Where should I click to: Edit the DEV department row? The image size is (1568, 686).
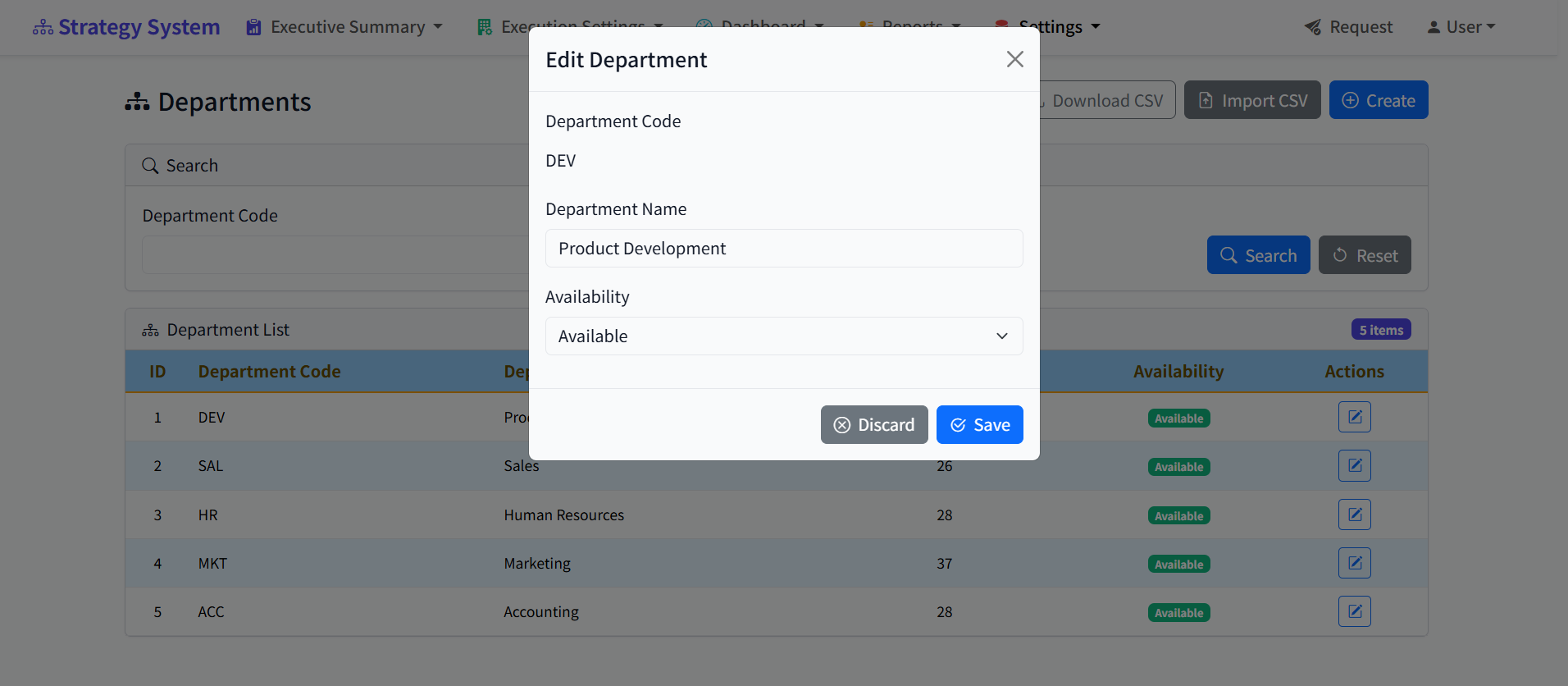1354,417
